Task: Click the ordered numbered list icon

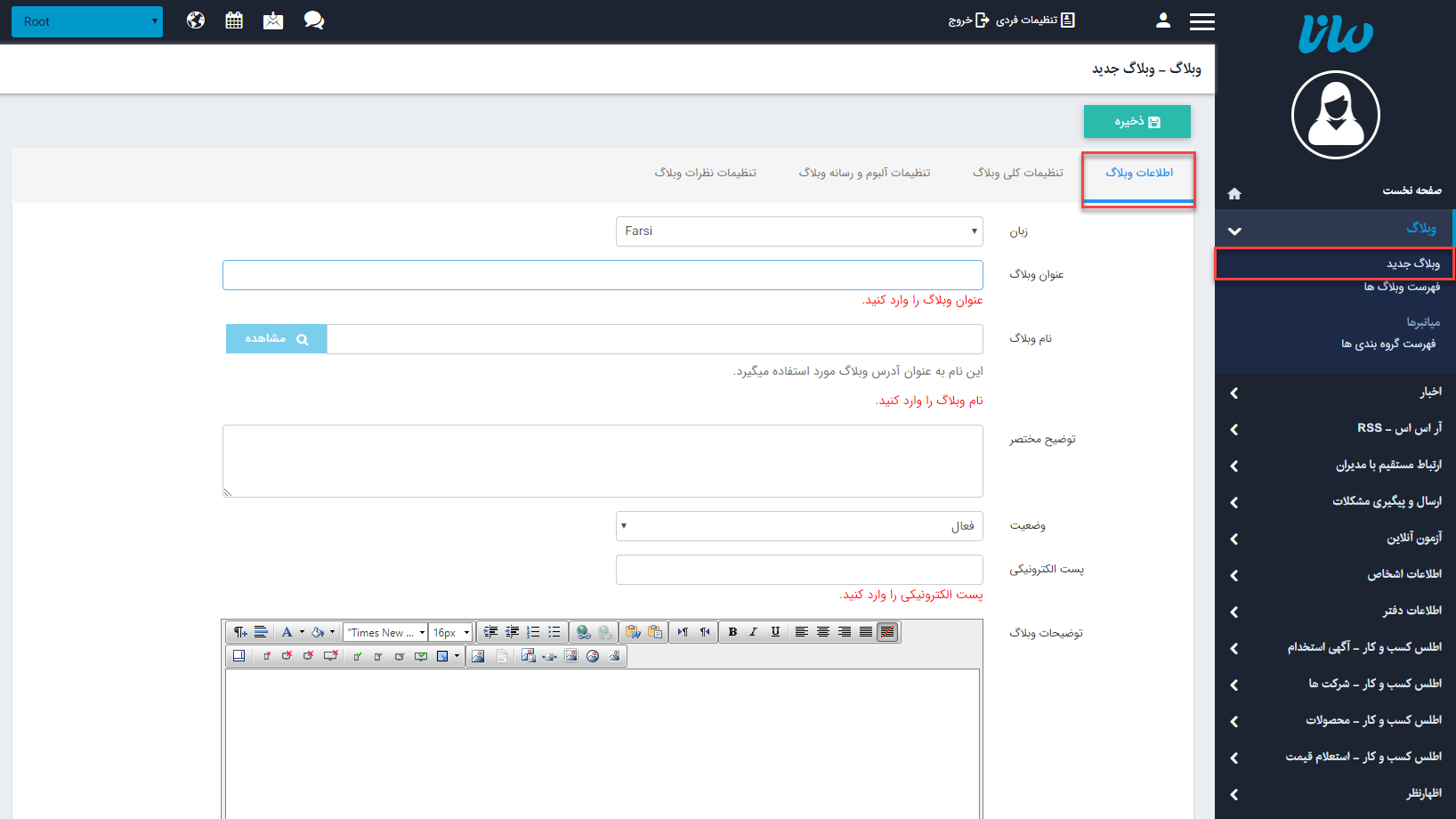Action: pos(533,632)
